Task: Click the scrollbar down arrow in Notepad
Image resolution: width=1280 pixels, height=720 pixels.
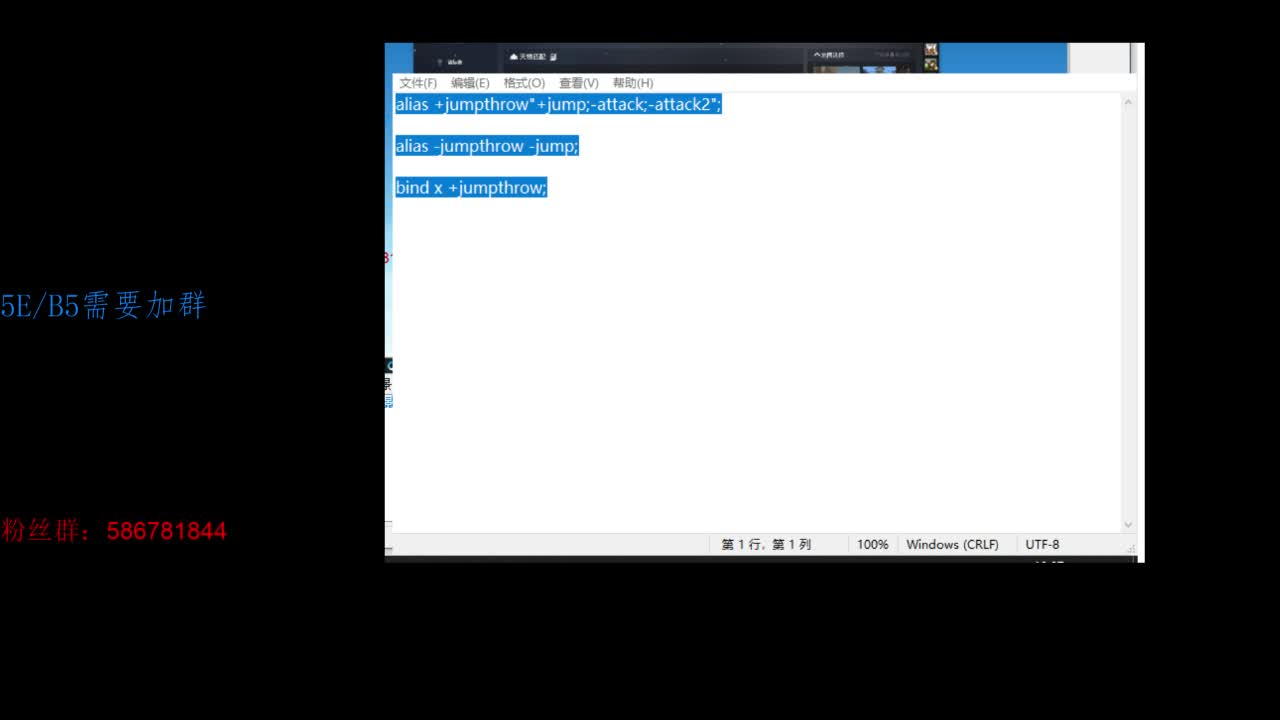Action: [x=1128, y=524]
